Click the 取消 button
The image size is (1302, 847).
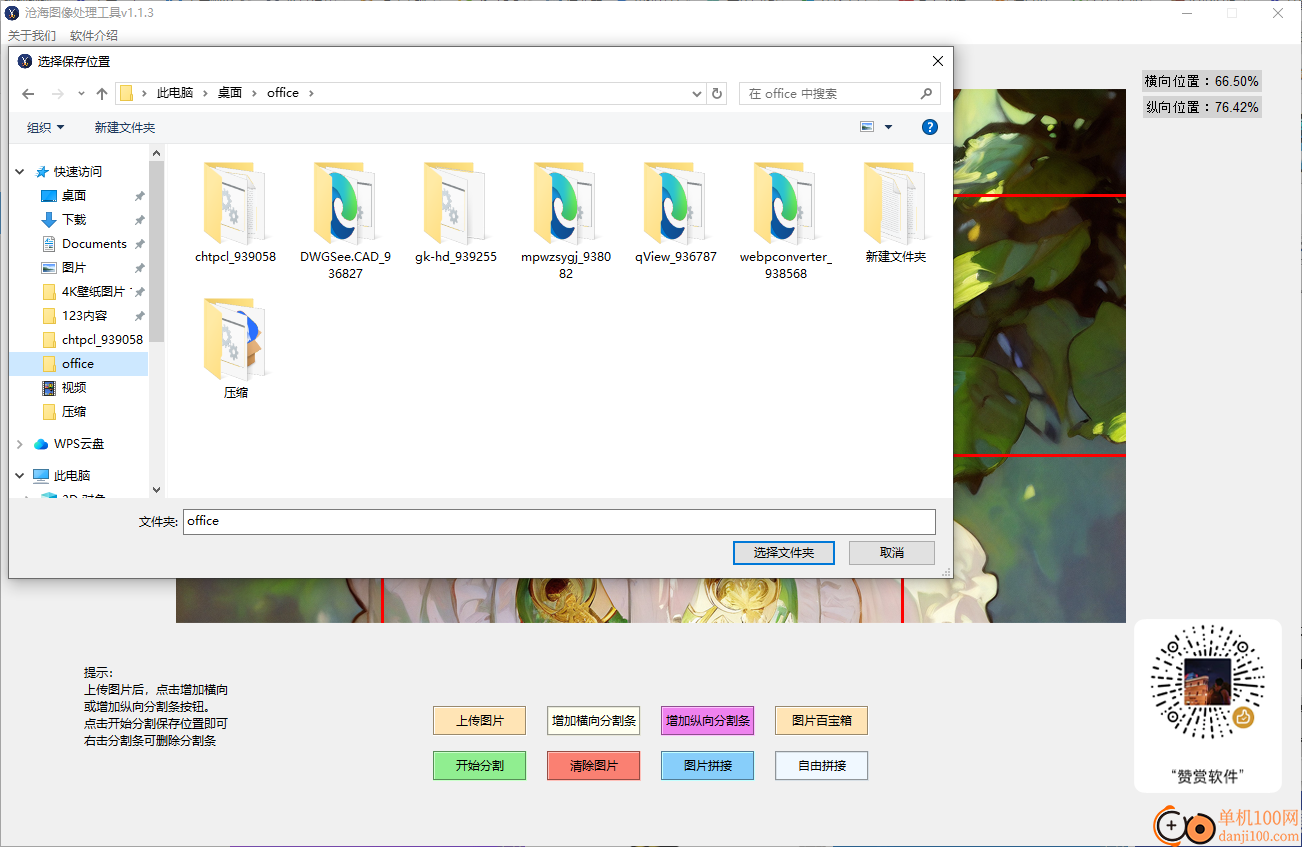[x=892, y=552]
